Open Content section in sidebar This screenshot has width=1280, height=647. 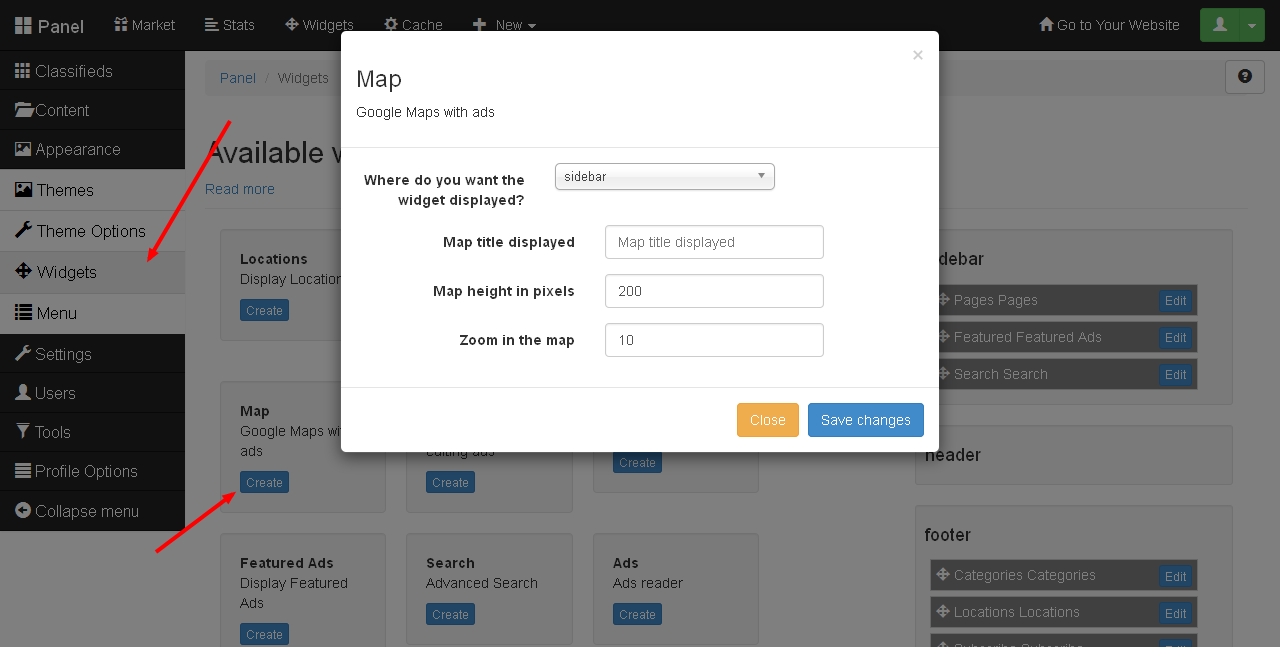point(92,110)
